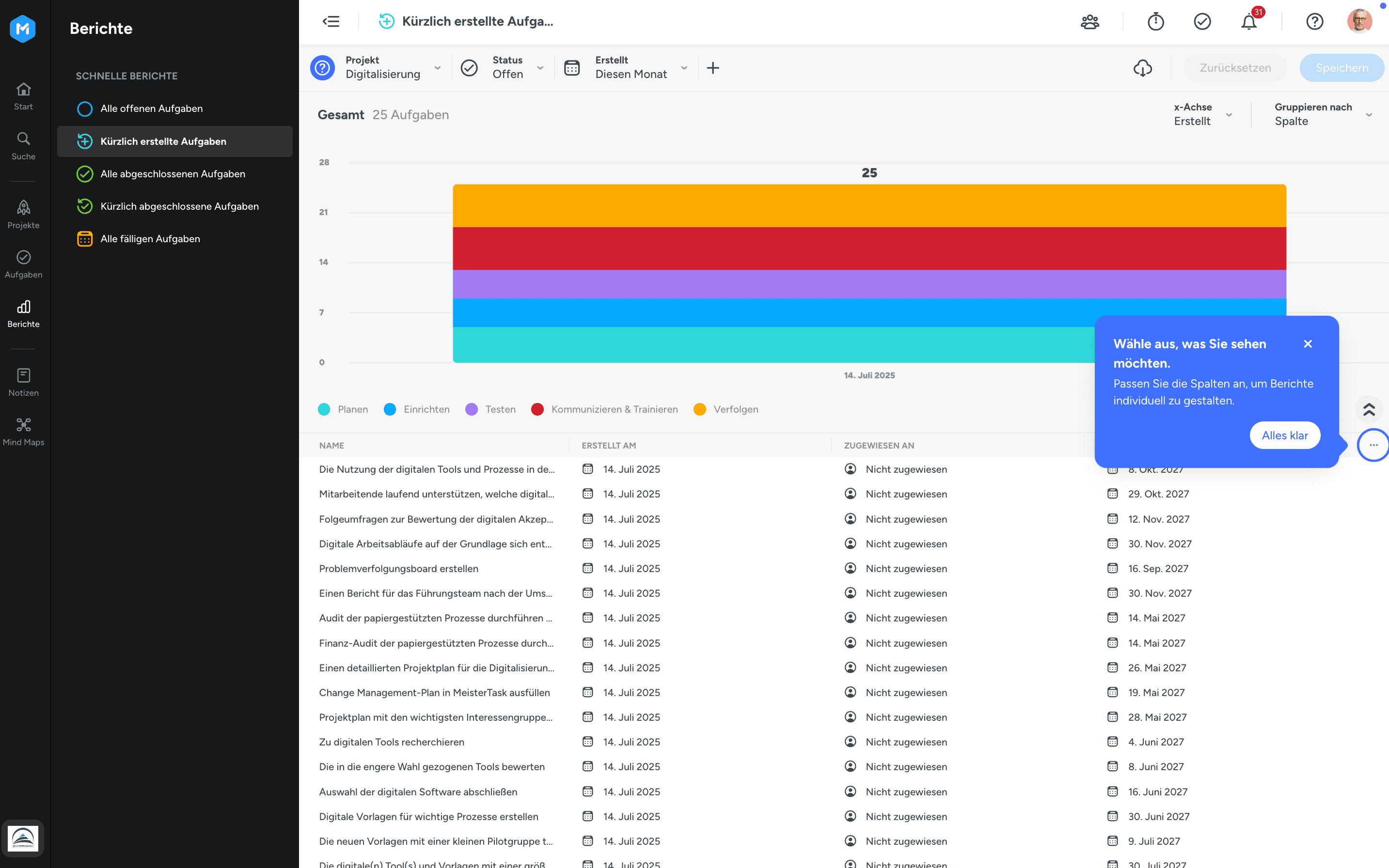Viewport: 1389px width, 868px height.
Task: Click the Alles klar button
Action: (x=1284, y=435)
